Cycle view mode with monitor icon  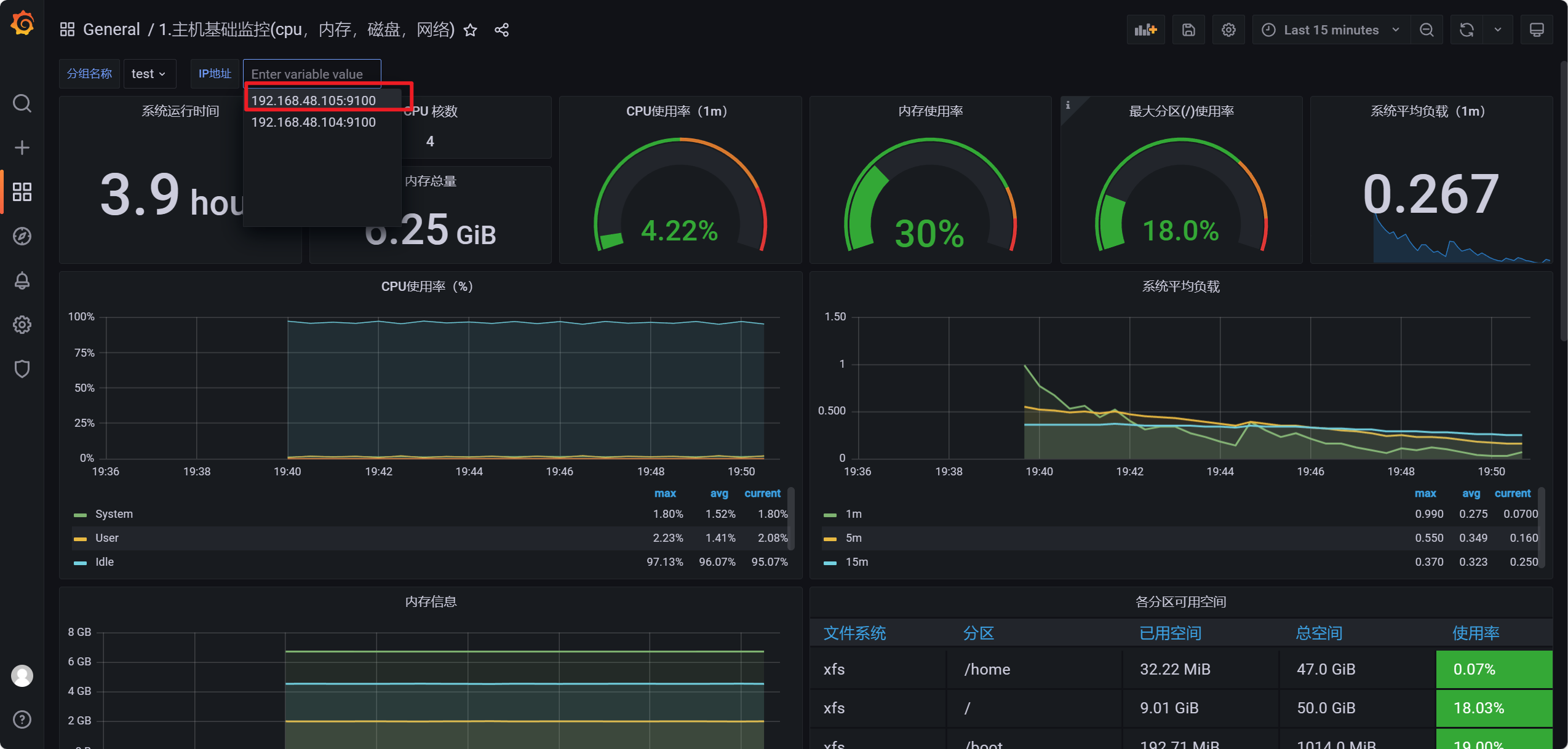point(1536,30)
